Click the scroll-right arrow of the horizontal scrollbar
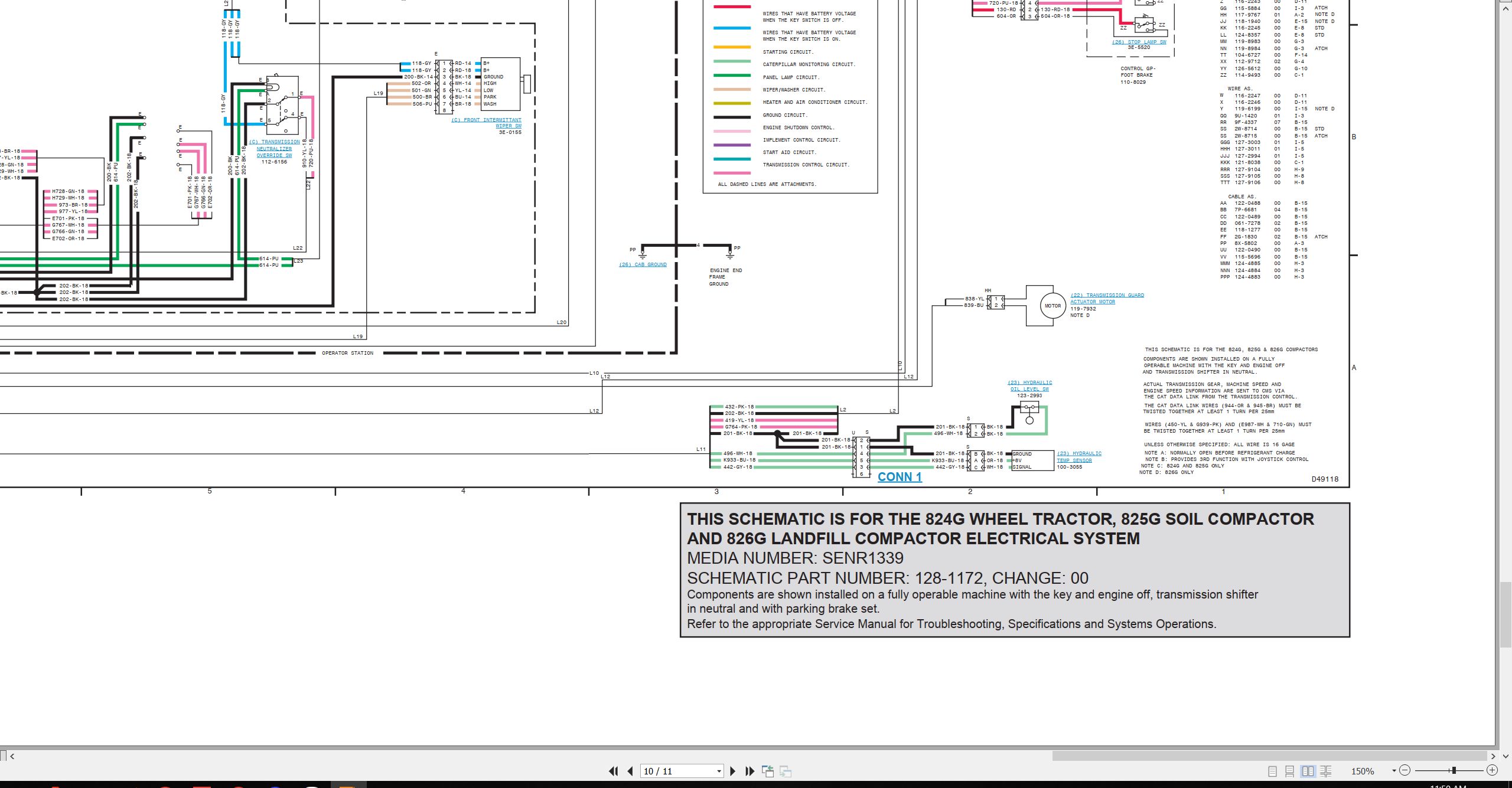This screenshot has width=1512, height=788. [x=1493, y=756]
